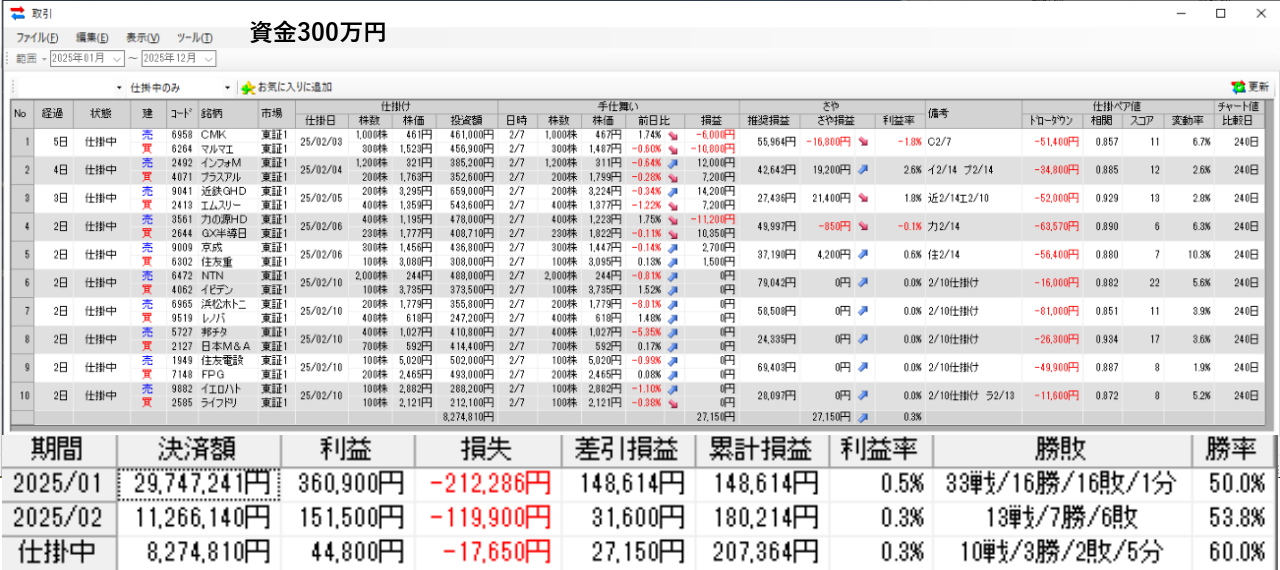Select the 29,747,241円 settlement cell
The height and width of the screenshot is (570, 1280).
[x=198, y=485]
